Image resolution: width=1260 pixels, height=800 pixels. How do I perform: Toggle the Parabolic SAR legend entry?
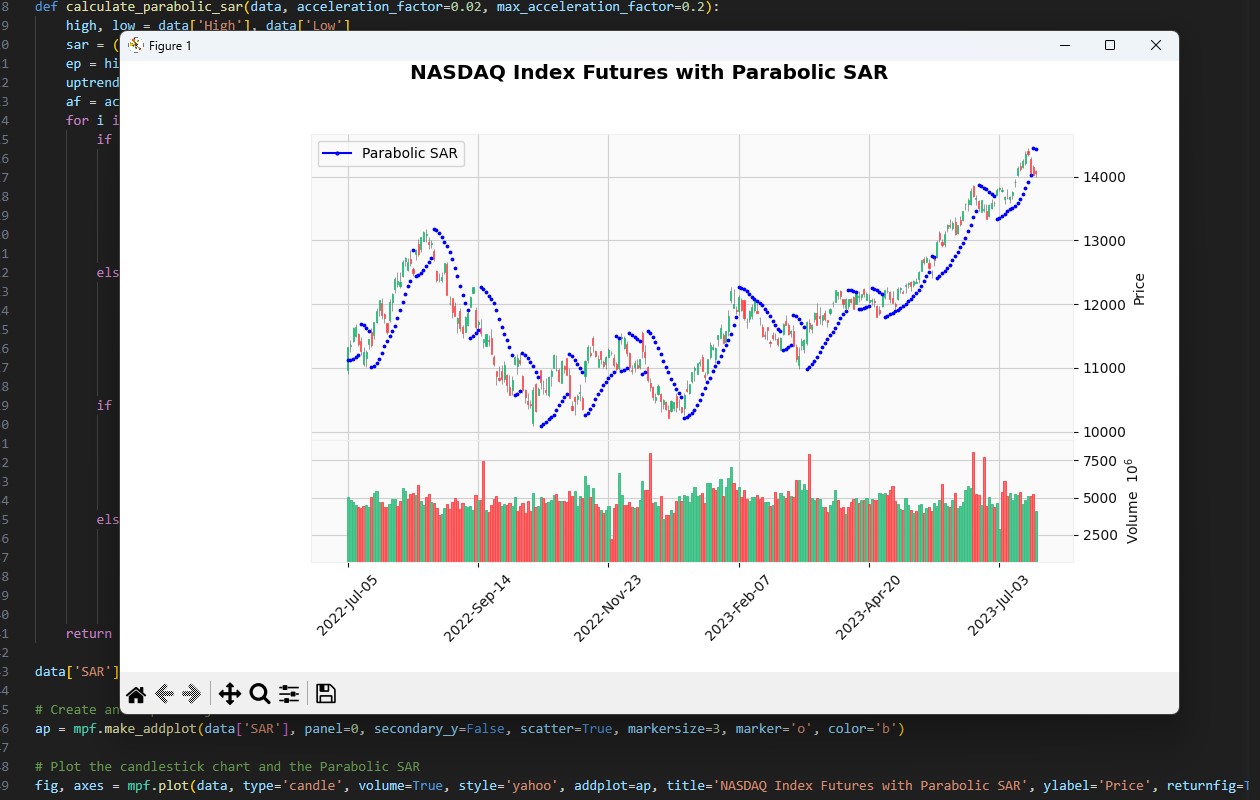click(390, 153)
